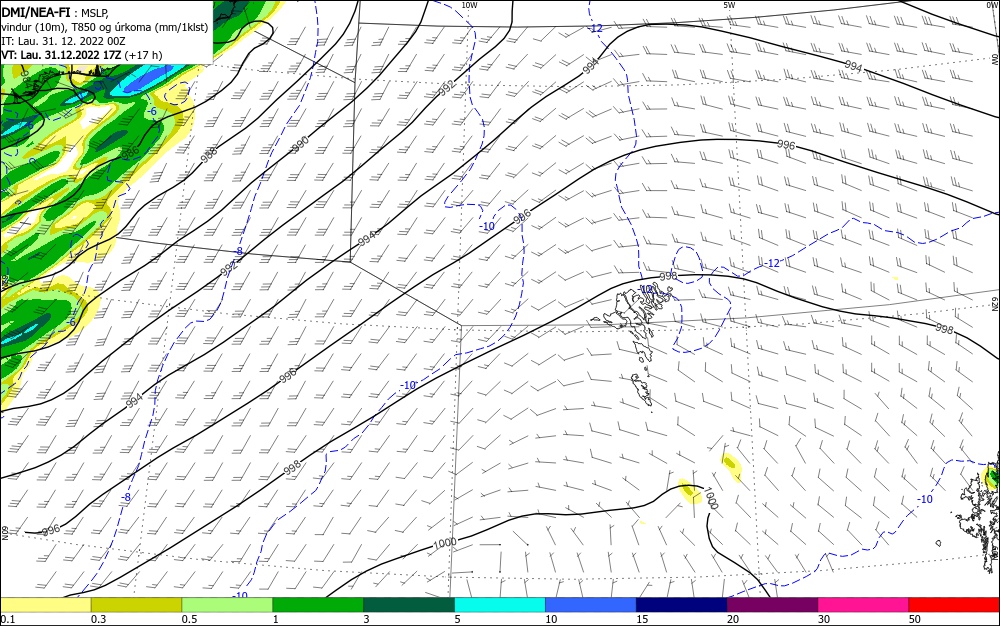
Task: Click legend value "20"
Action: [x=733, y=619]
